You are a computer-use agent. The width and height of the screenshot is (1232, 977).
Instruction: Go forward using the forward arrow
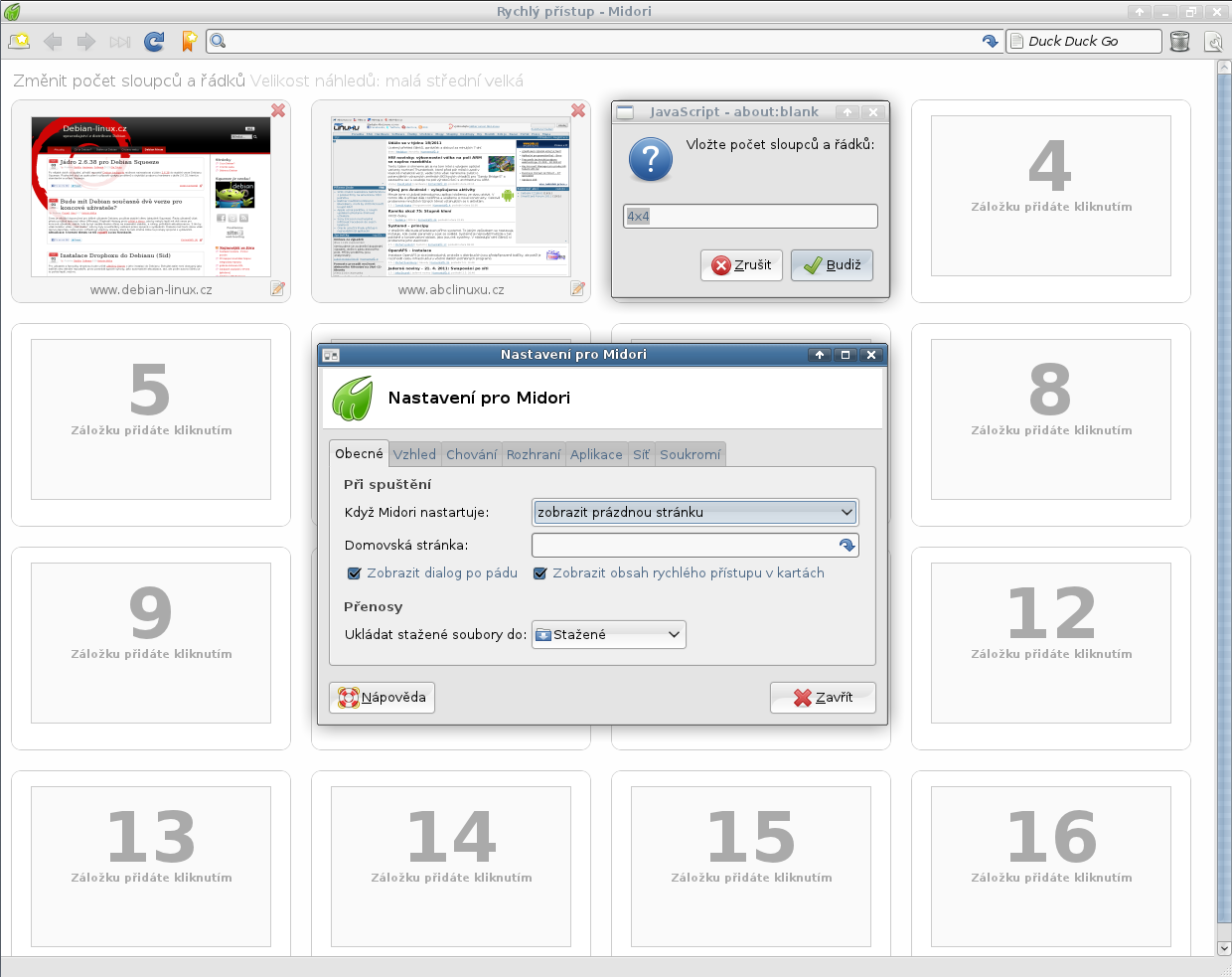click(86, 41)
